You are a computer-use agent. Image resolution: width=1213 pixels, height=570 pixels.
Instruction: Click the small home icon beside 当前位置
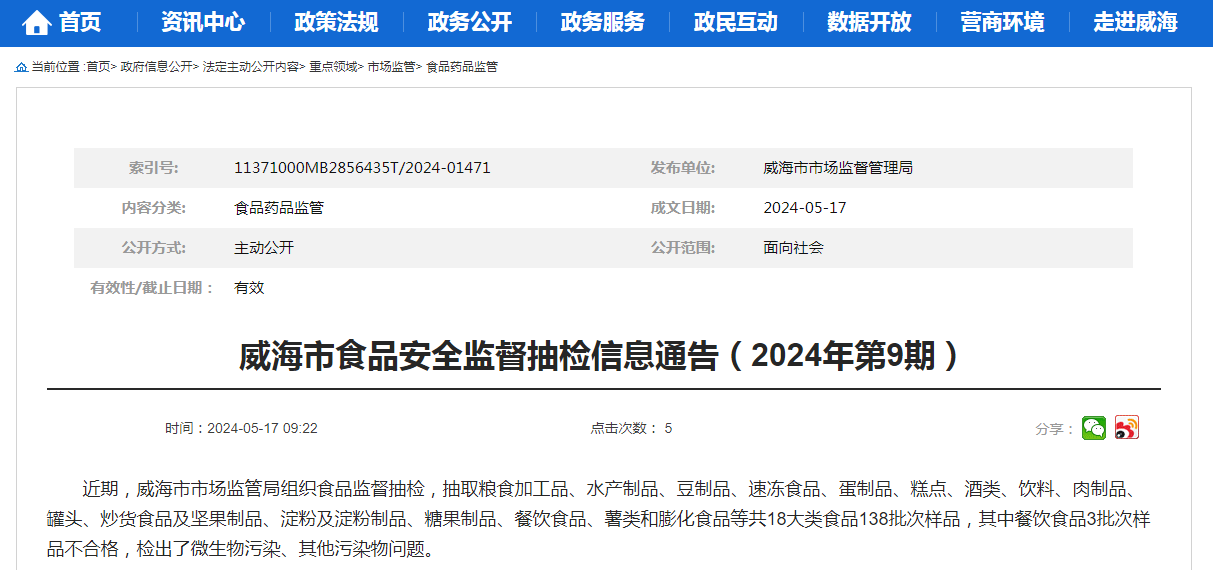[x=21, y=67]
